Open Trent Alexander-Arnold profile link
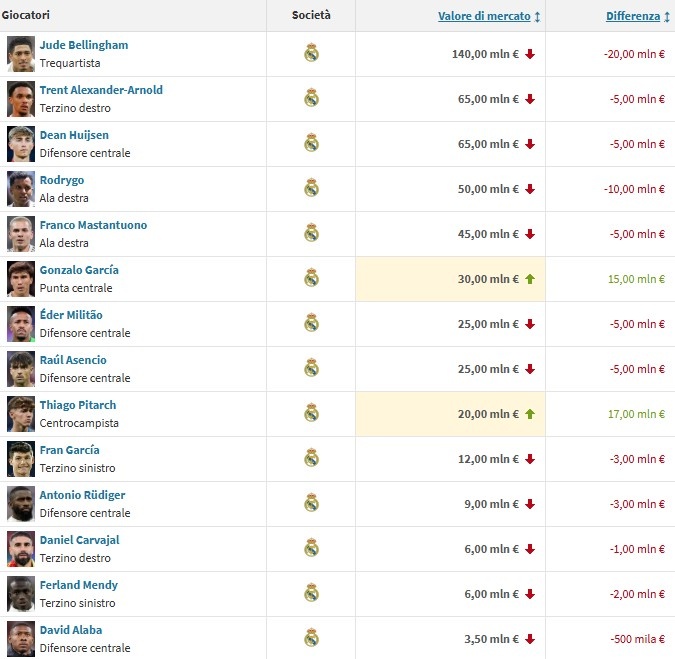Image resolution: width=675 pixels, height=659 pixels. (101, 90)
